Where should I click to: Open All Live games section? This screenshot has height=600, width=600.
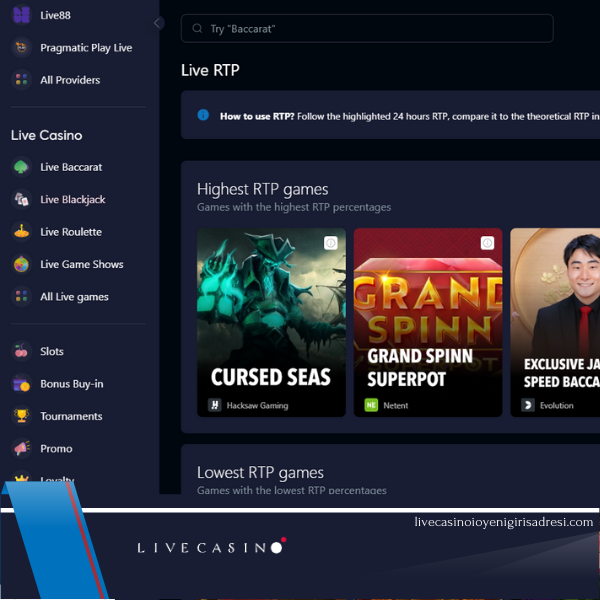[75, 297]
